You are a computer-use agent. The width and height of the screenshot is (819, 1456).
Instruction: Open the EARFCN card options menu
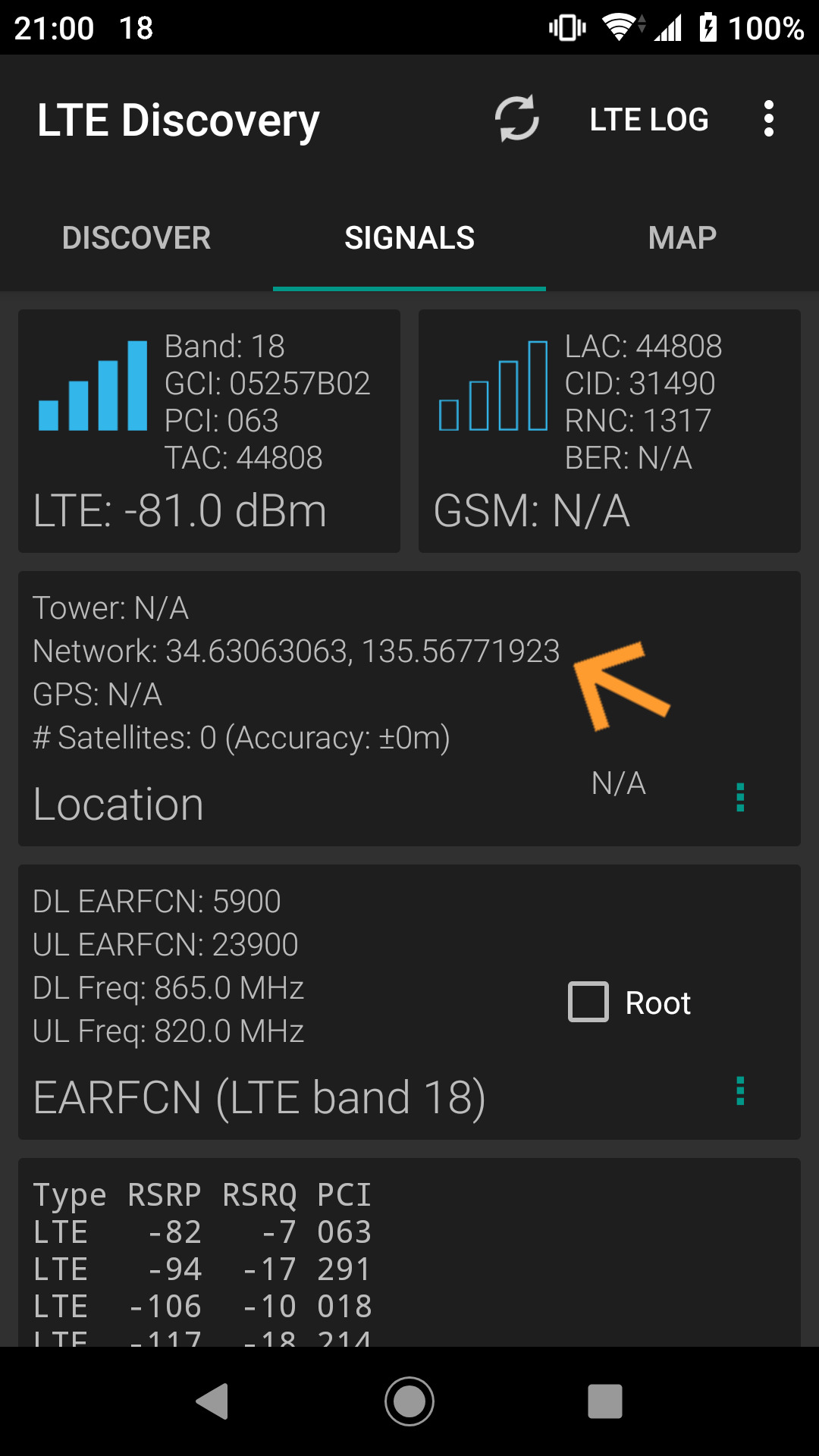(740, 1091)
